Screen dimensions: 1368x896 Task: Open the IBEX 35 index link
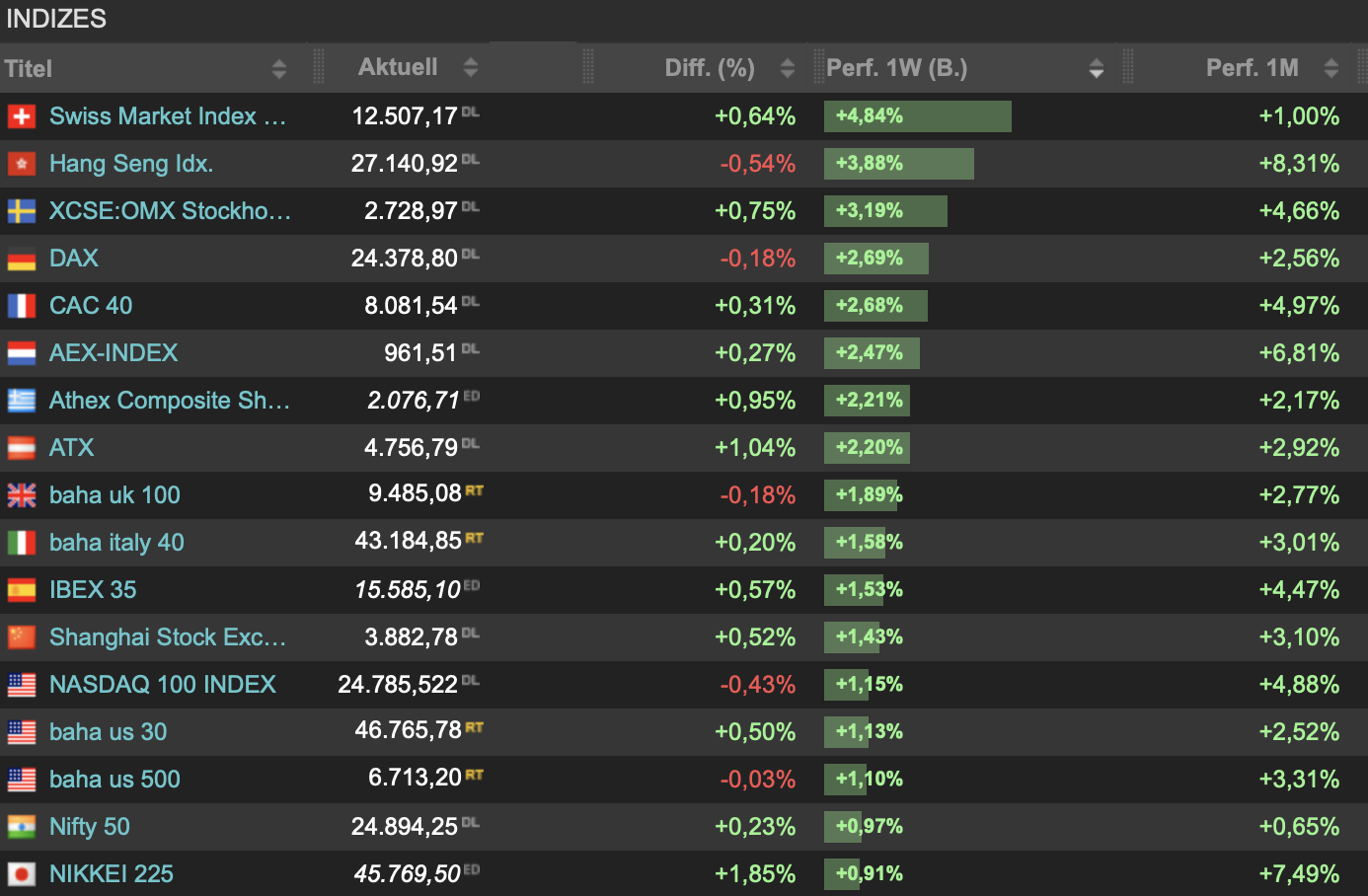coord(93,590)
